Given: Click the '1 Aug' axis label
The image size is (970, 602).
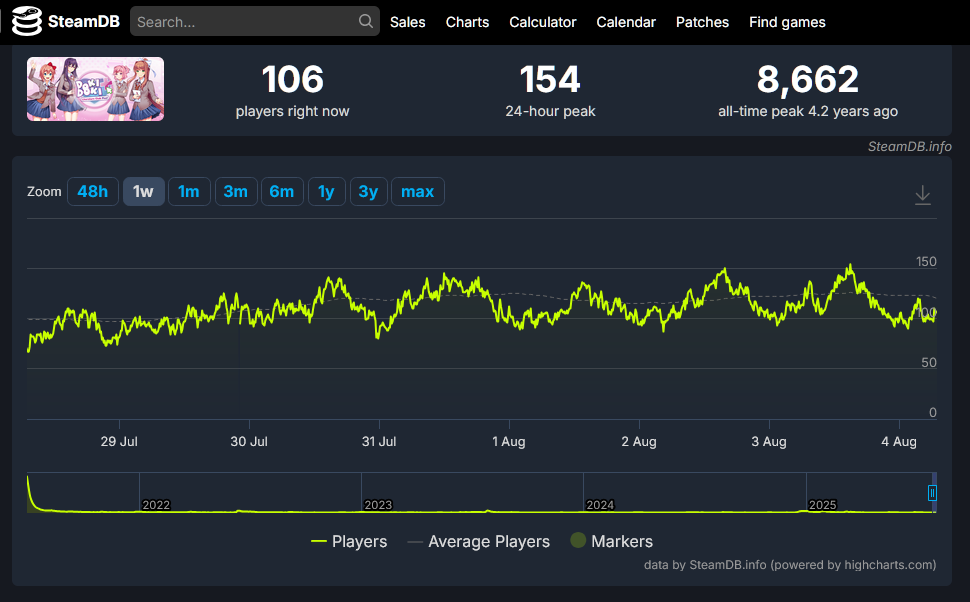Looking at the screenshot, I should (x=509, y=442).
